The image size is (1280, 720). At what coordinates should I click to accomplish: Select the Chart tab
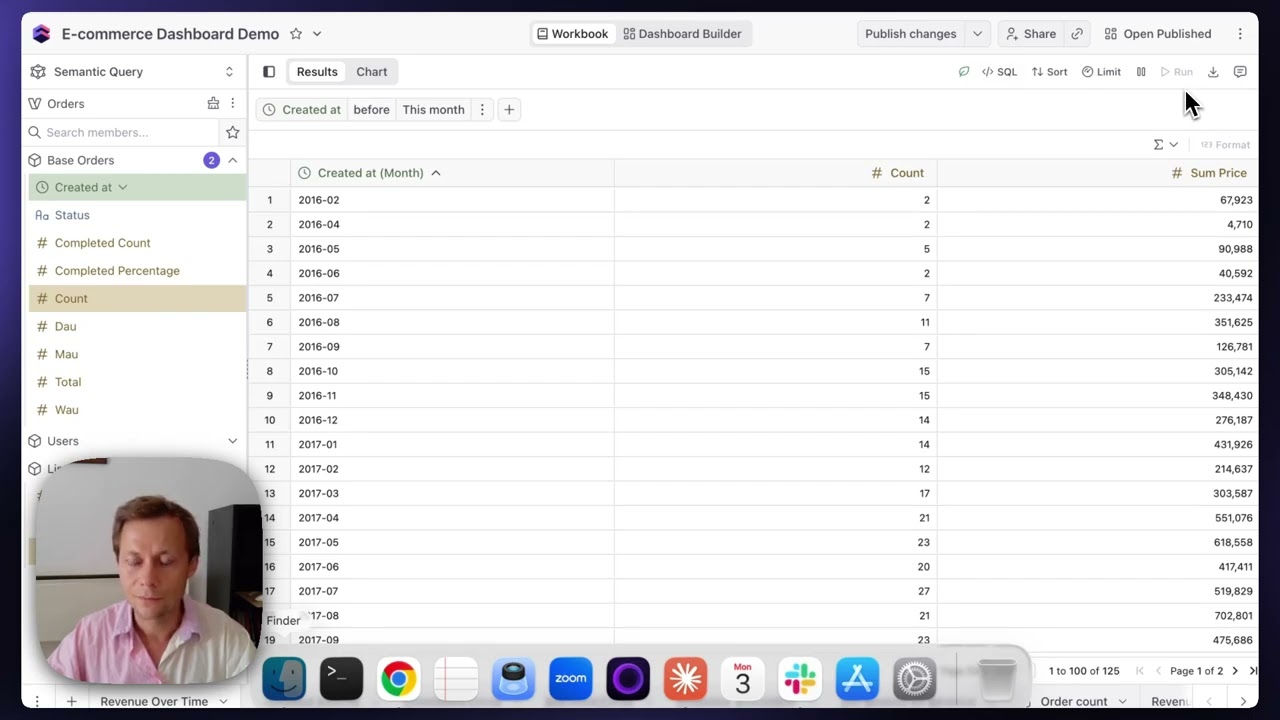click(x=372, y=72)
